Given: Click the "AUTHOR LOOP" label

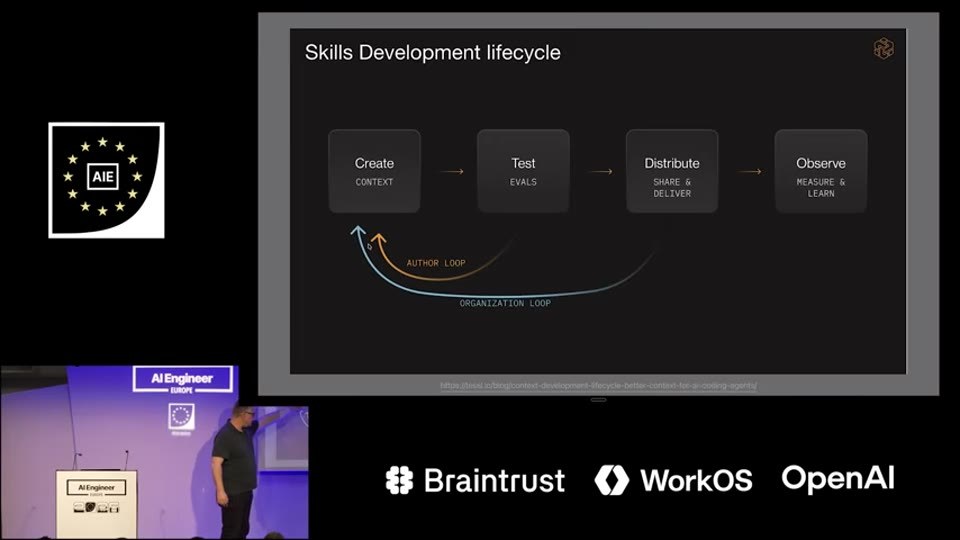Looking at the screenshot, I should pos(436,263).
